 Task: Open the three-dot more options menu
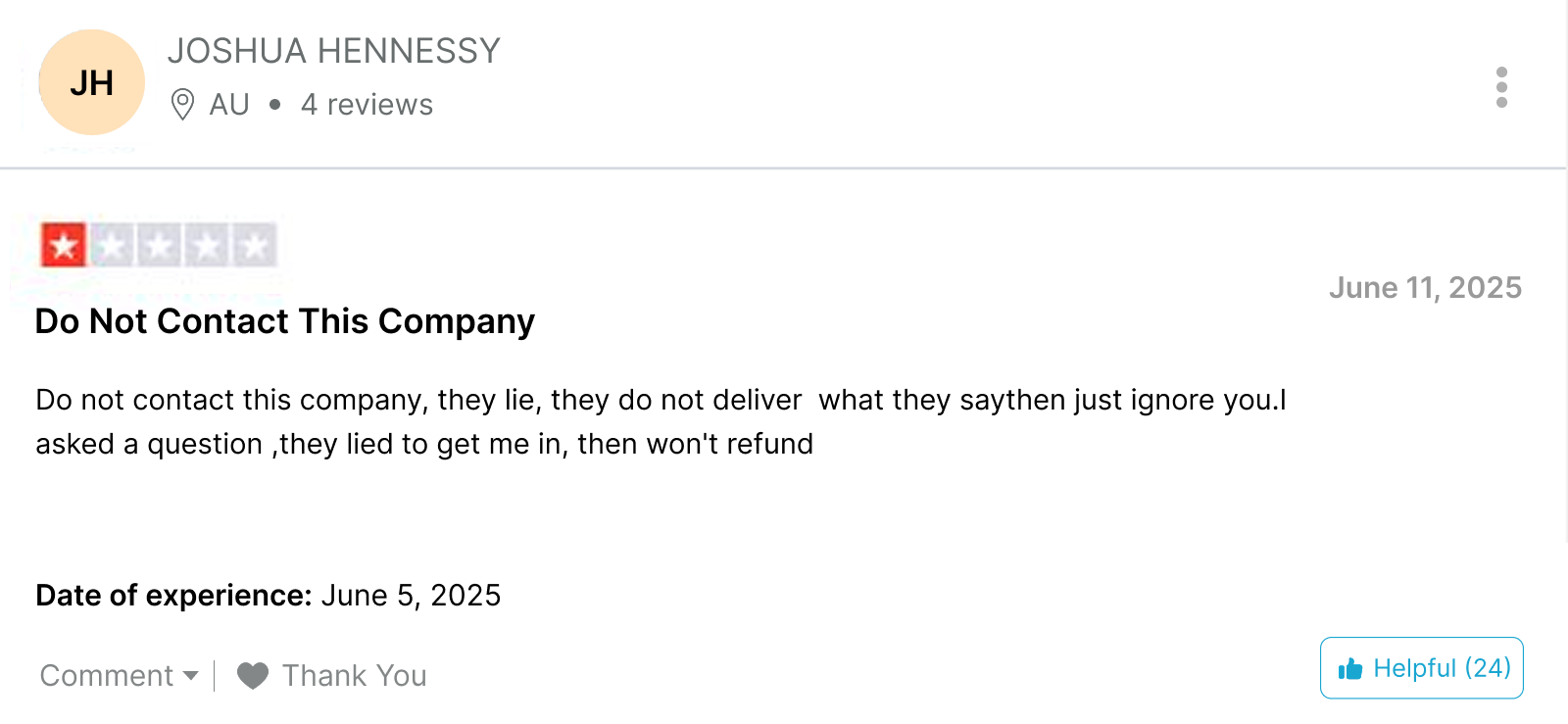1501,87
